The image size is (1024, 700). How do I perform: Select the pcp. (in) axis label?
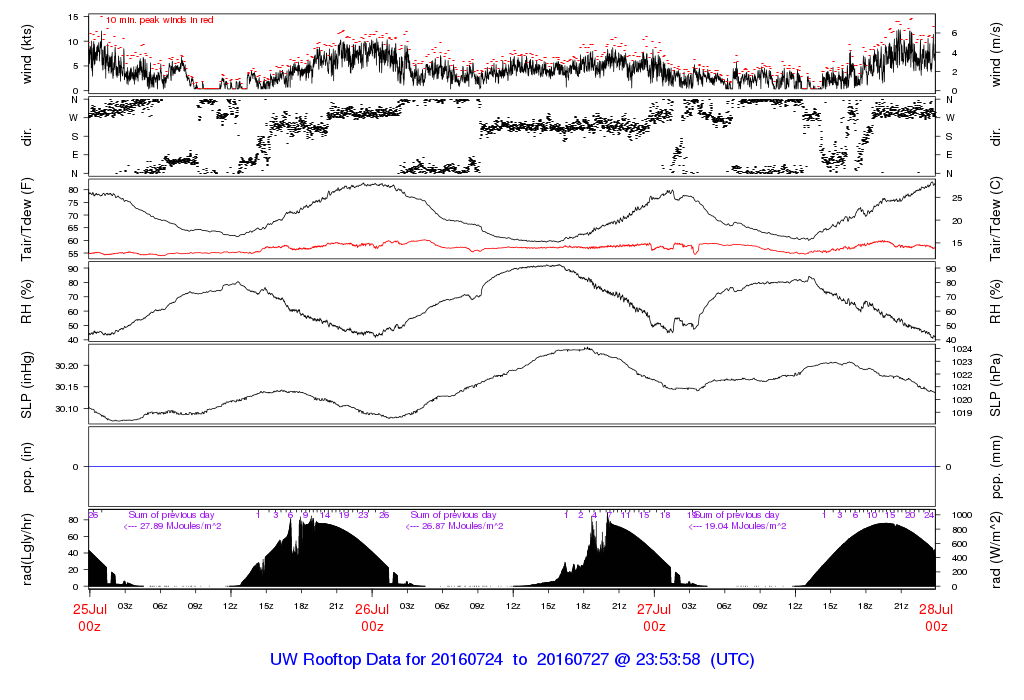tap(27, 467)
